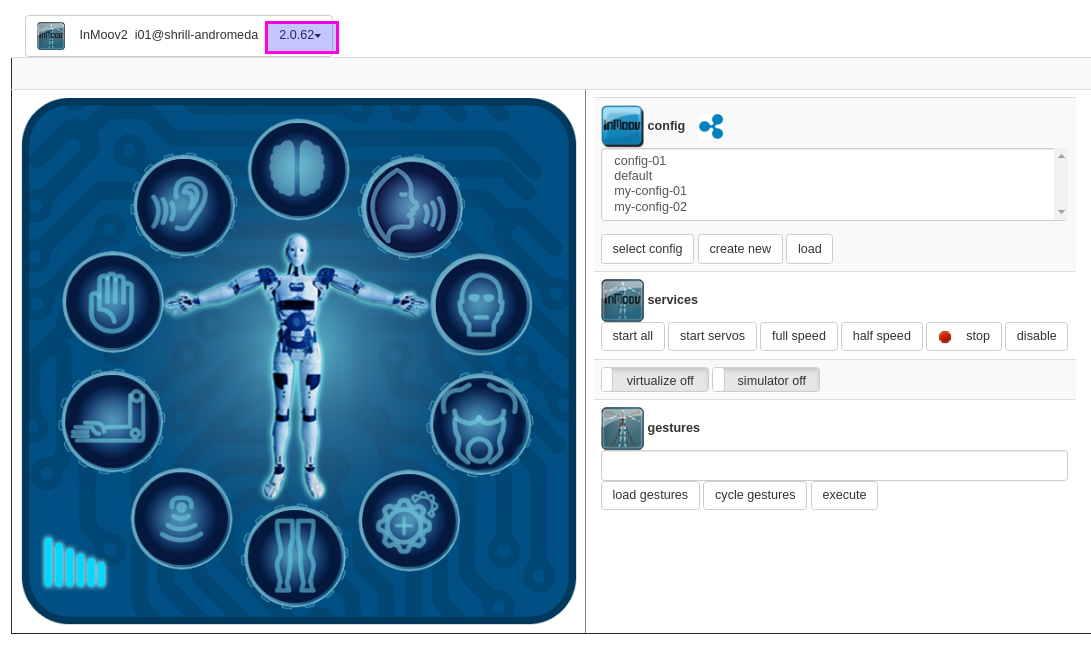Open the legs icon
The image size is (1091, 648).
(295, 557)
